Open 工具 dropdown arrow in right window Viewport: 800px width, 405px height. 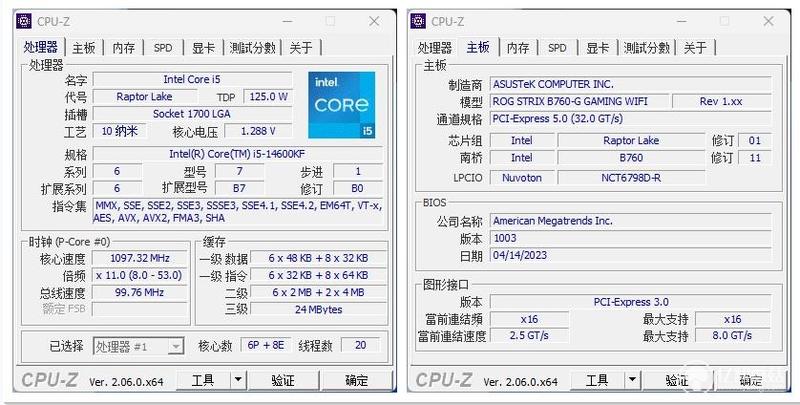point(632,380)
